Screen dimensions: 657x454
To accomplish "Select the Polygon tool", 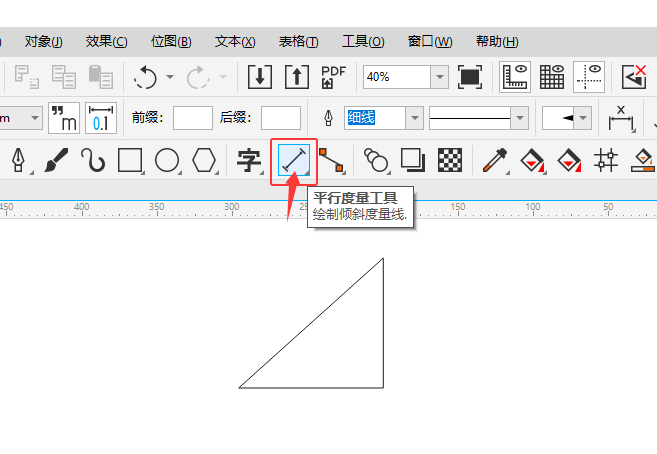I will pos(204,160).
